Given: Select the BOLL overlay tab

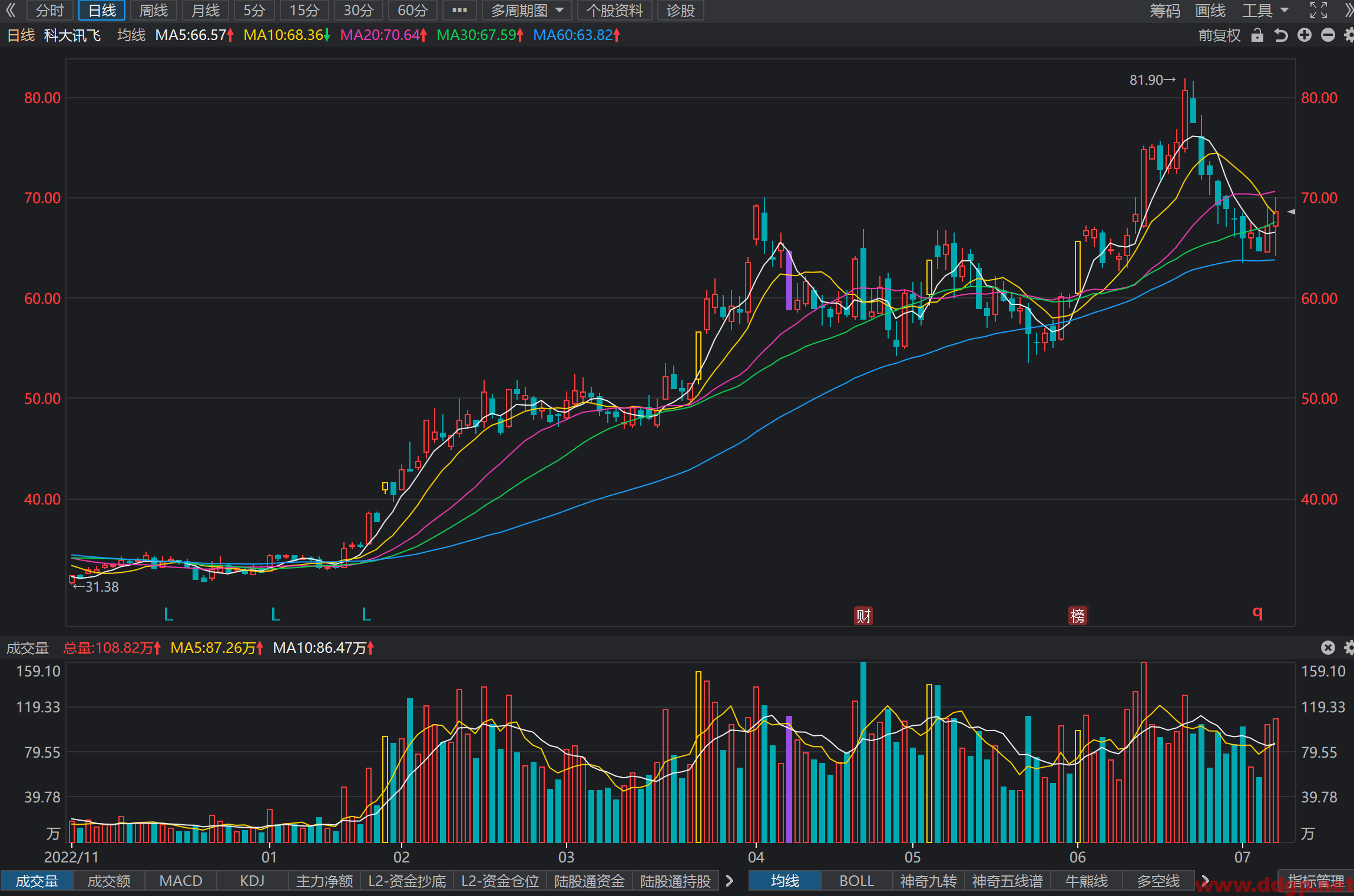Looking at the screenshot, I should [x=856, y=881].
